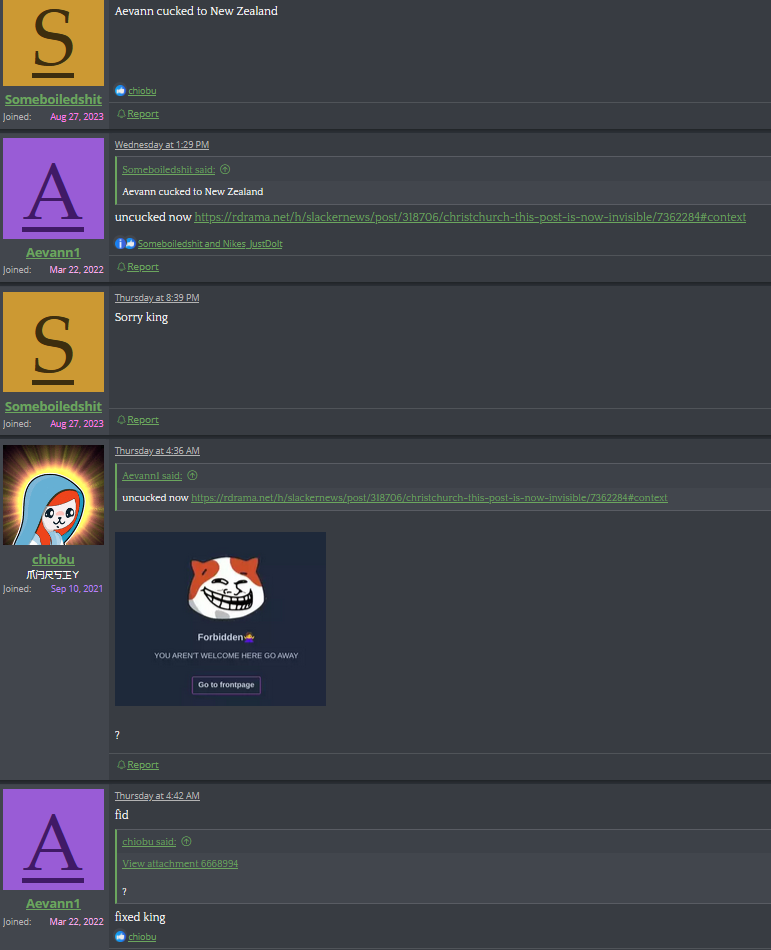Open Someboiledshit username link on the first post
This screenshot has width=771, height=950.
[x=53, y=99]
